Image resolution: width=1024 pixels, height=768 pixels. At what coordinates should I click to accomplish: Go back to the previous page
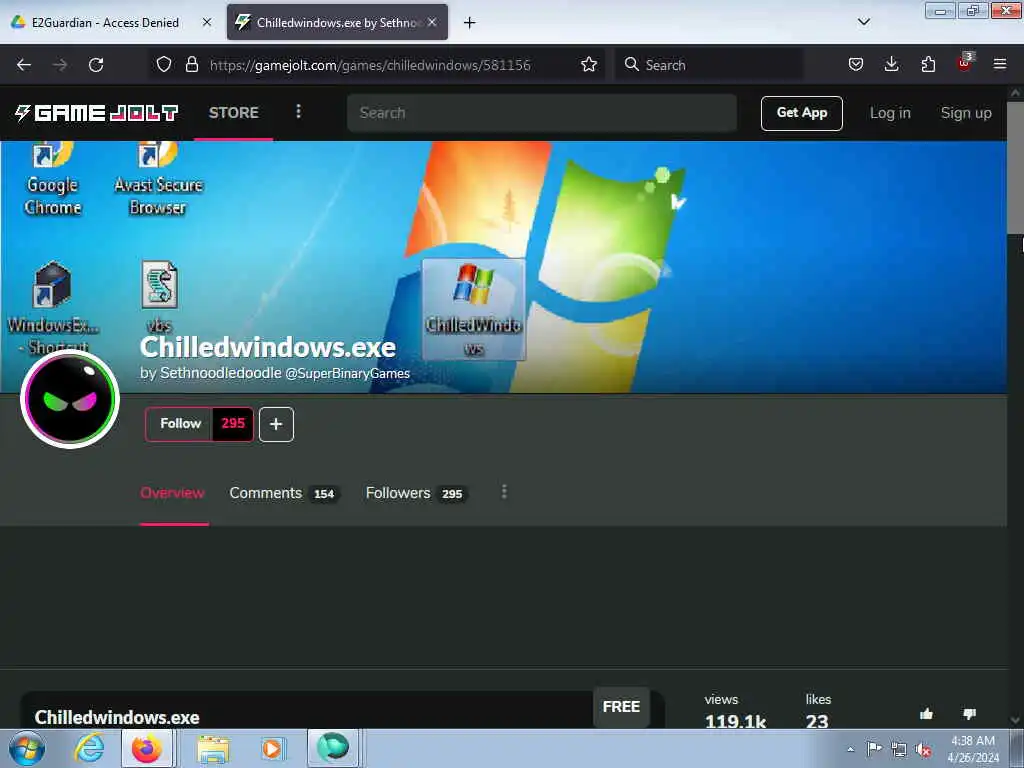(x=24, y=65)
